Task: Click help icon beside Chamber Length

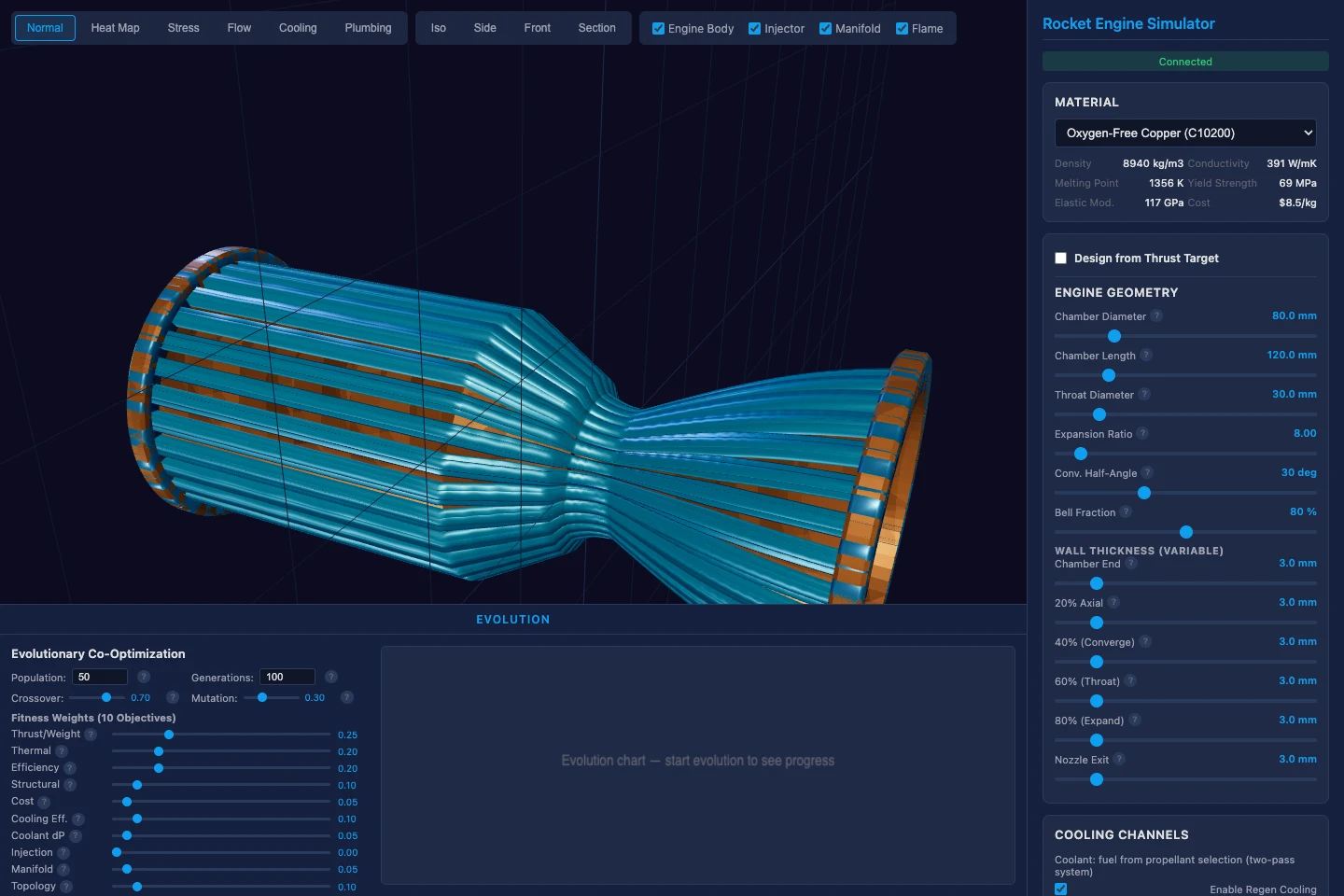Action: click(x=1146, y=355)
